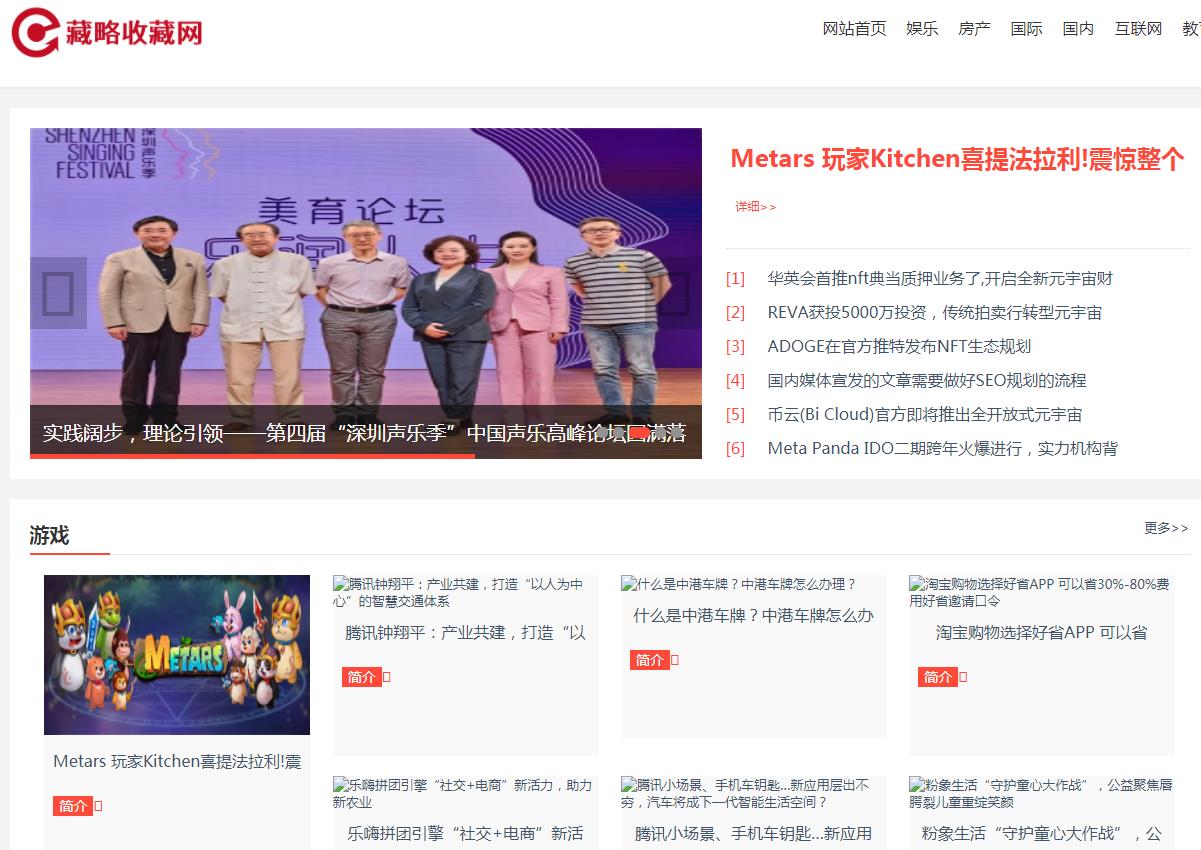The image size is (1201, 850).
Task: Open carousel caption 实践阔步，理论引领 headline
Action: click(364, 433)
